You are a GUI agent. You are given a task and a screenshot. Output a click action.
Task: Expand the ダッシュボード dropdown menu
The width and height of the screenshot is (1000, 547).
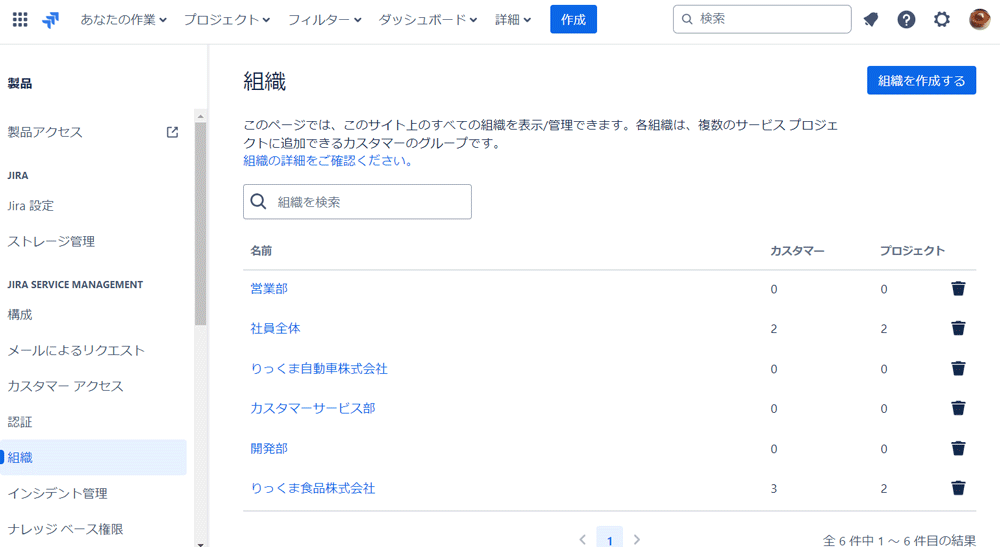427,20
